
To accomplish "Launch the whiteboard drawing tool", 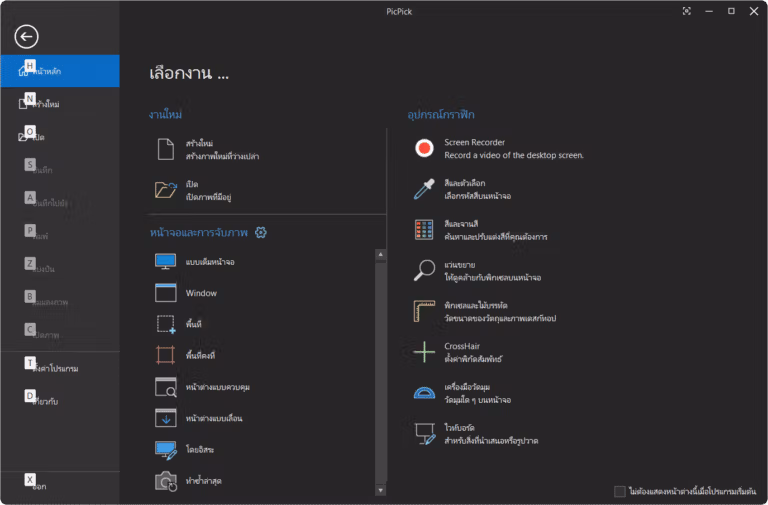I will 476,434.
